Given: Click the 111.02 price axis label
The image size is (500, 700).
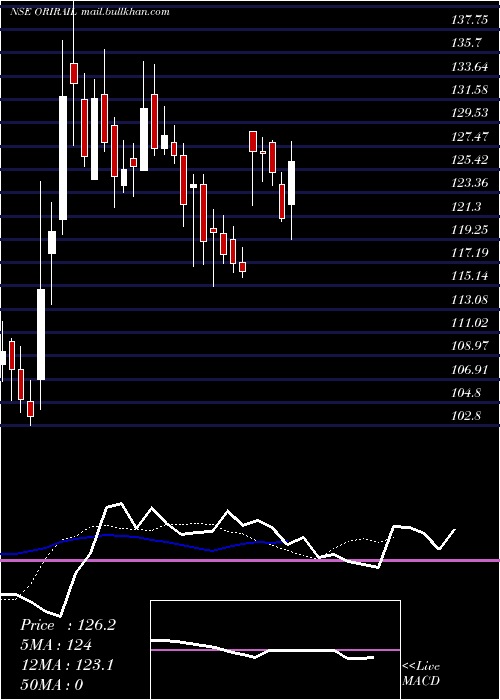Looking at the screenshot, I should click(x=470, y=322).
